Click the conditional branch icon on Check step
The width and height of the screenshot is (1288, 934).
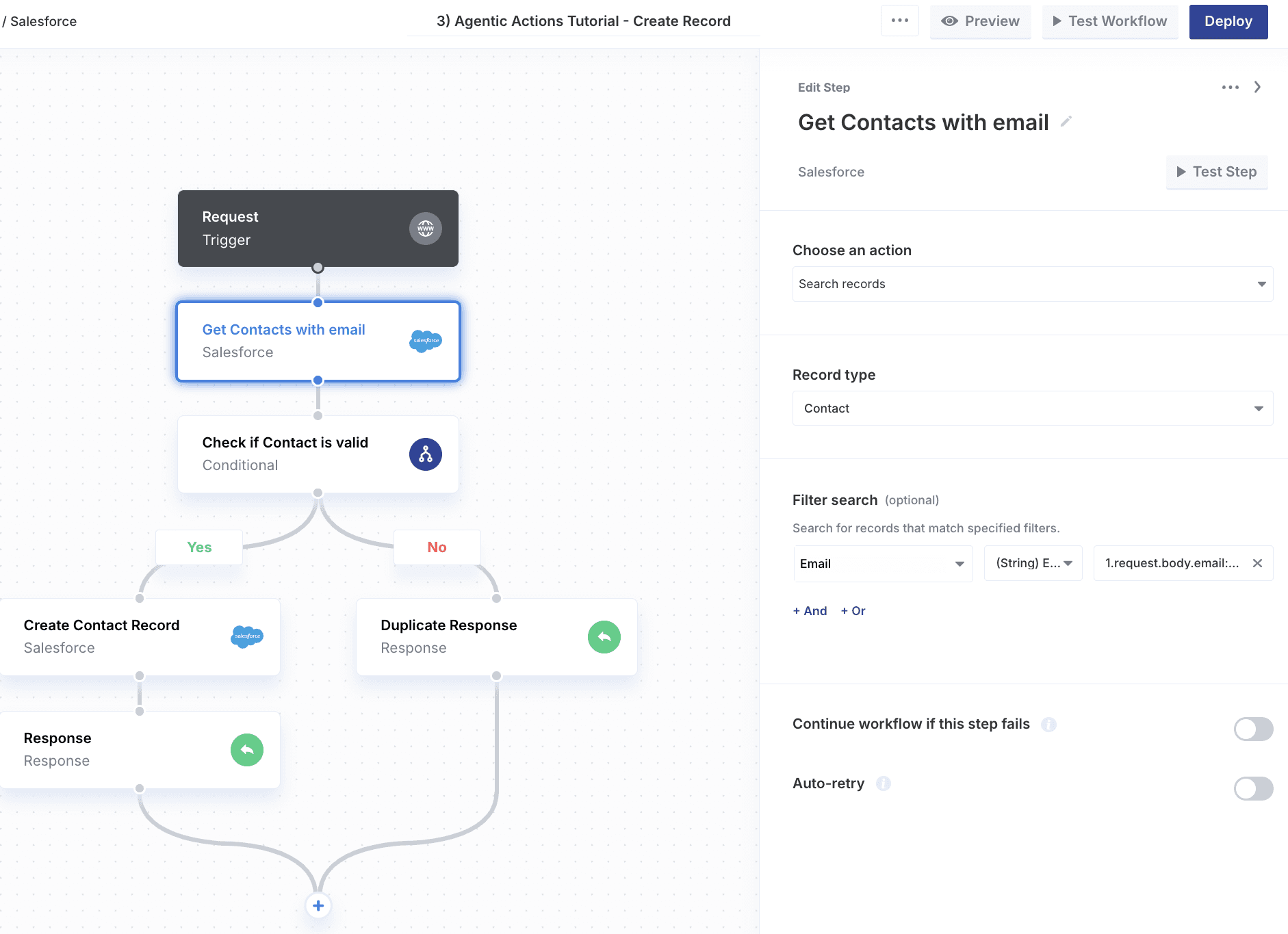point(425,454)
